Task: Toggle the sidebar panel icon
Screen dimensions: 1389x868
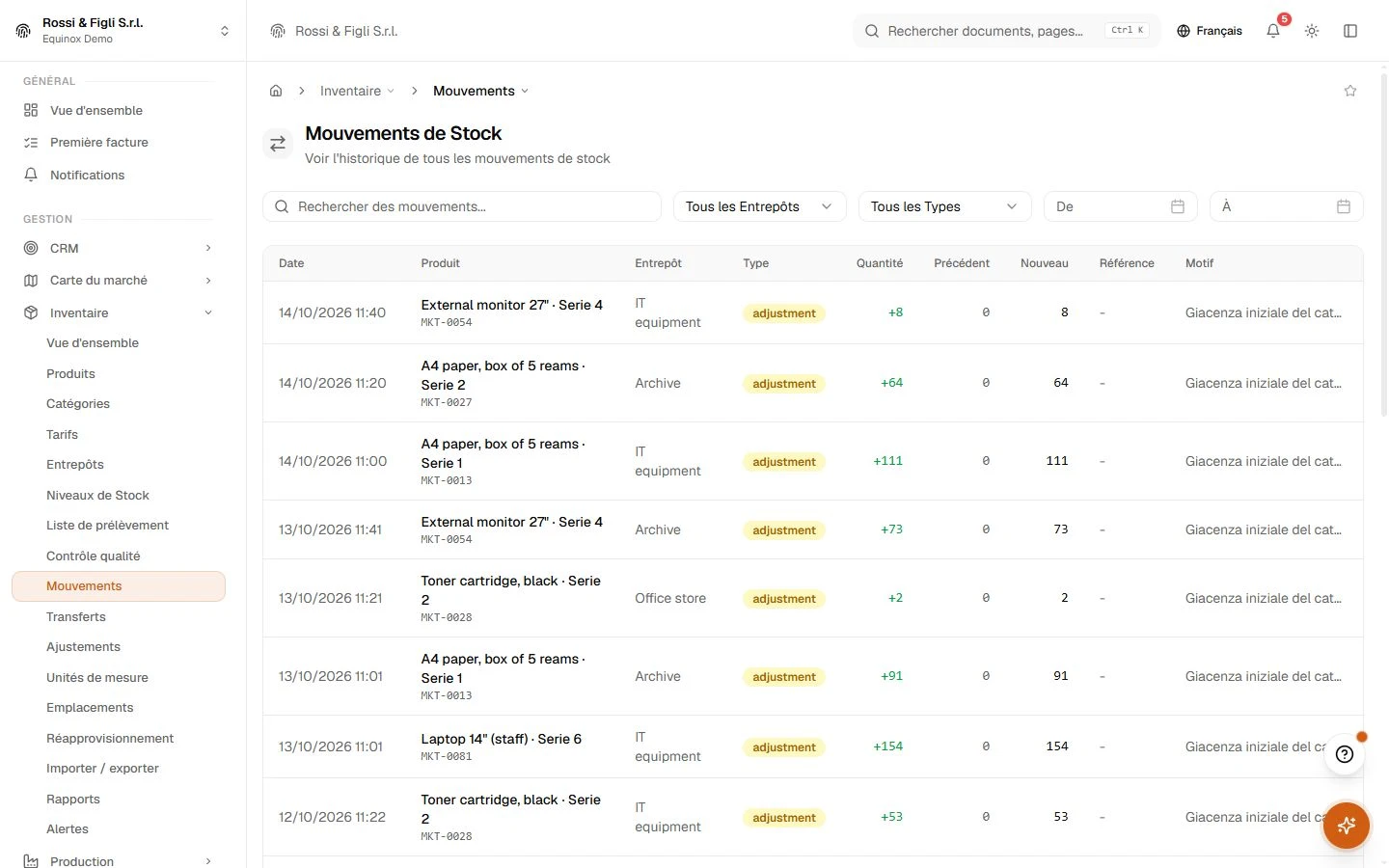Action: click(1350, 31)
